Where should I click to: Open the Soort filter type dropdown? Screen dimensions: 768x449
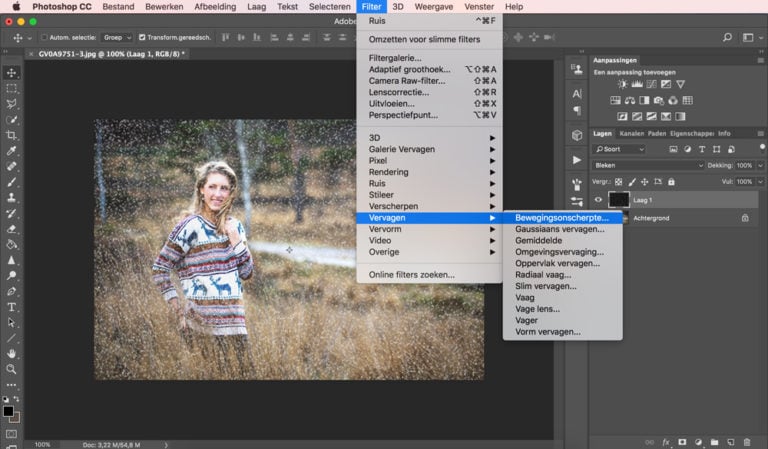619,149
